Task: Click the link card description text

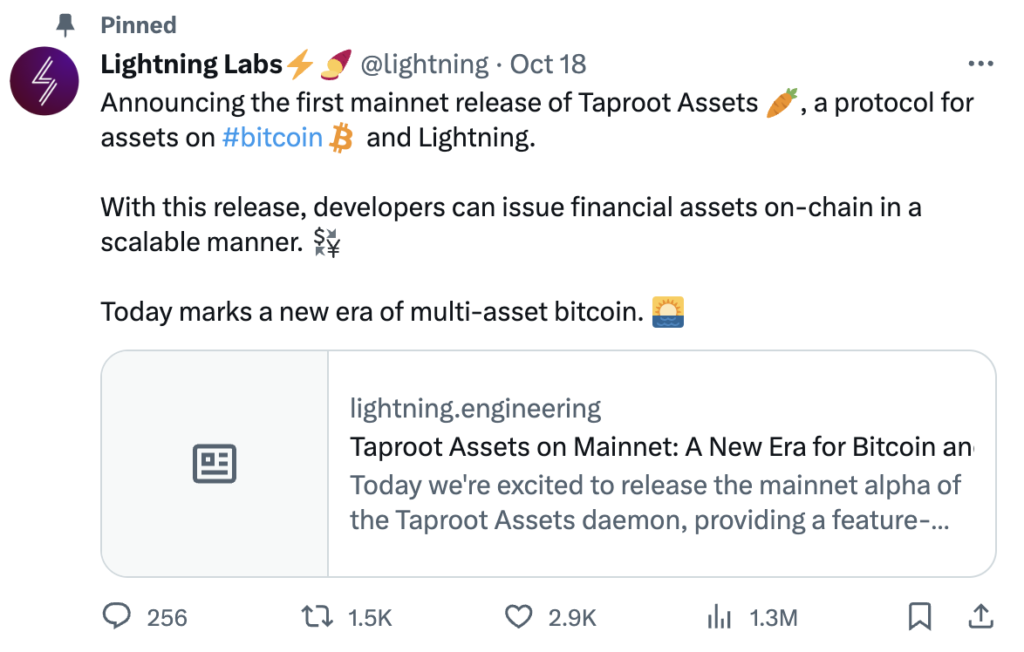Action: 656,503
